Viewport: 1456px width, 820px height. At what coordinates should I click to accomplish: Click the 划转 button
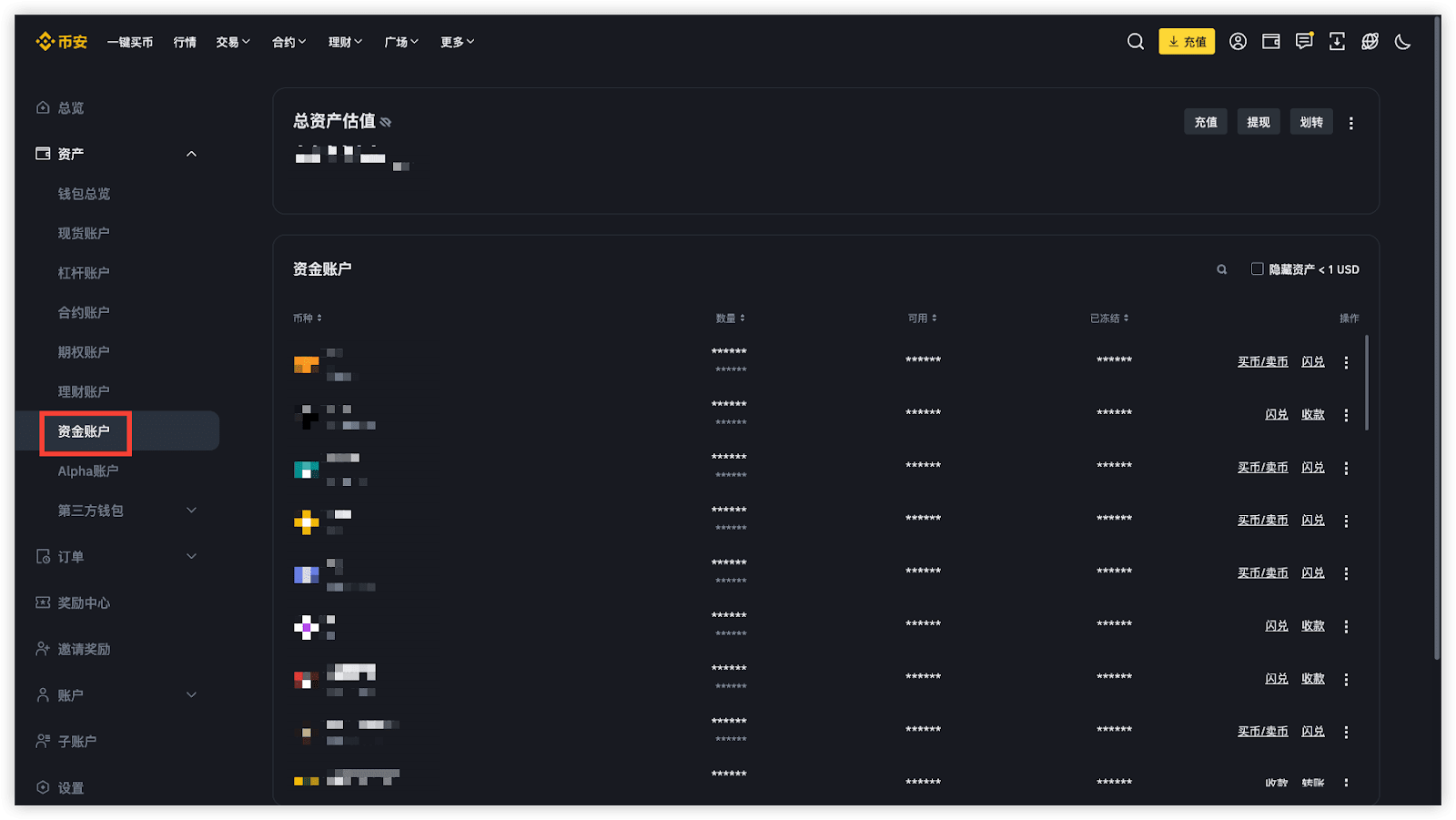tap(1311, 122)
